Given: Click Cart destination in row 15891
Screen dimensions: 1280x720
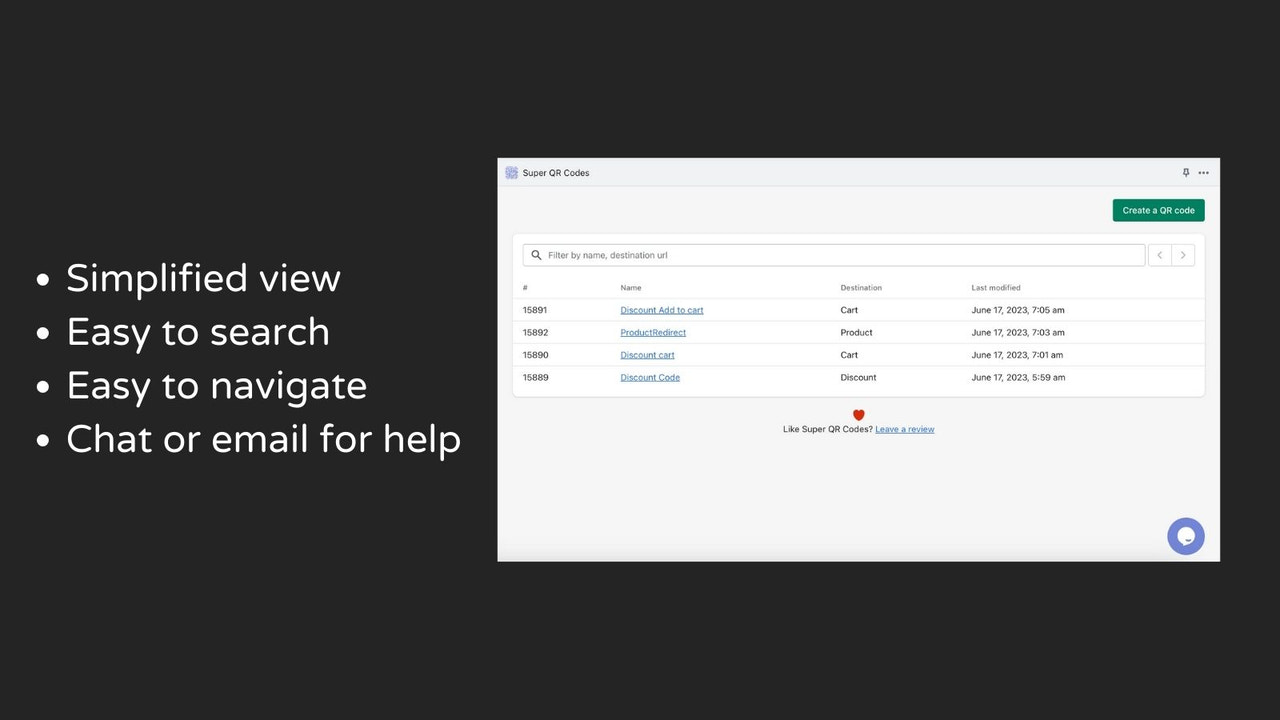Looking at the screenshot, I should tap(849, 310).
